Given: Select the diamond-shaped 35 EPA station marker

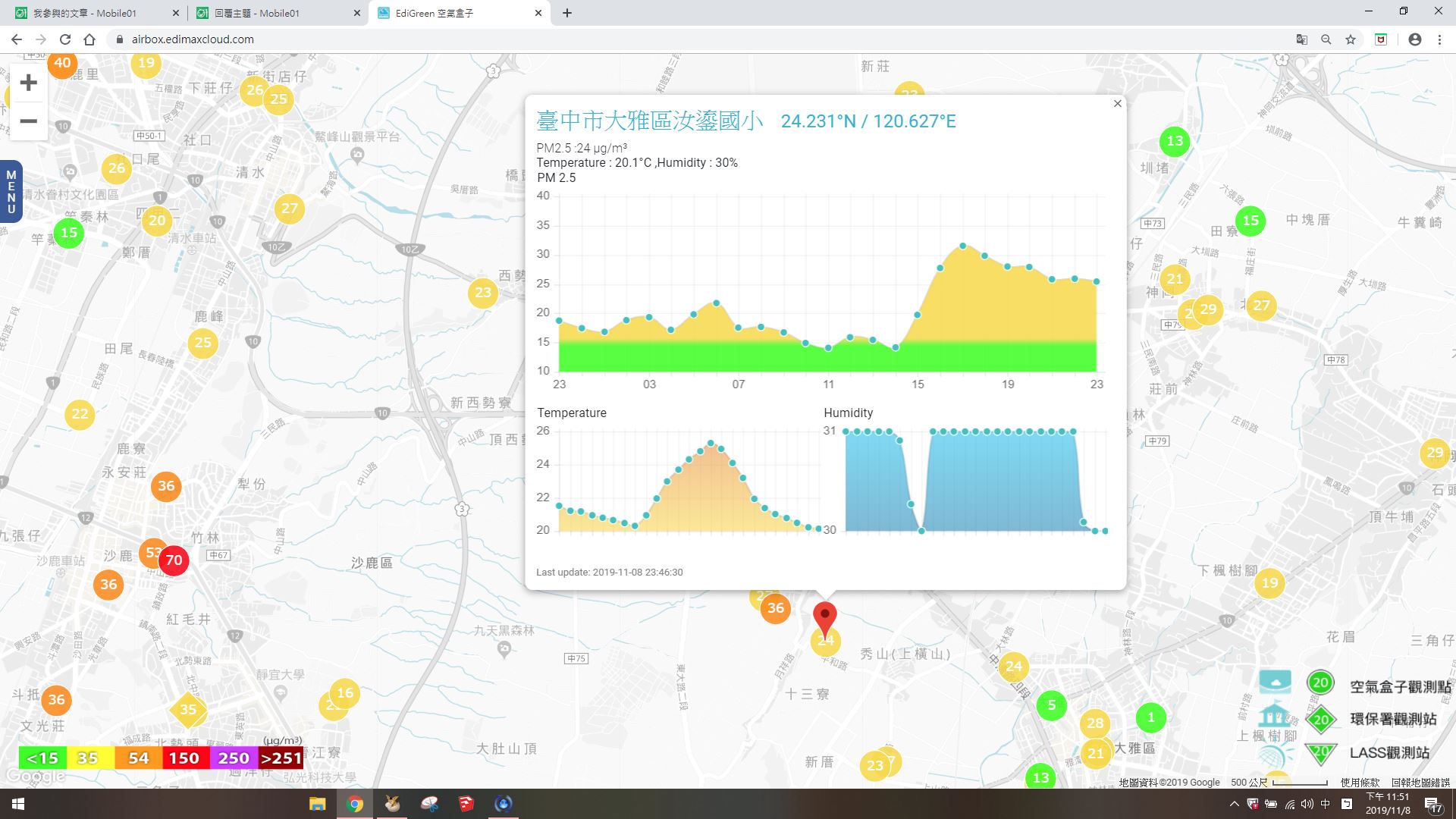Looking at the screenshot, I should 188,710.
